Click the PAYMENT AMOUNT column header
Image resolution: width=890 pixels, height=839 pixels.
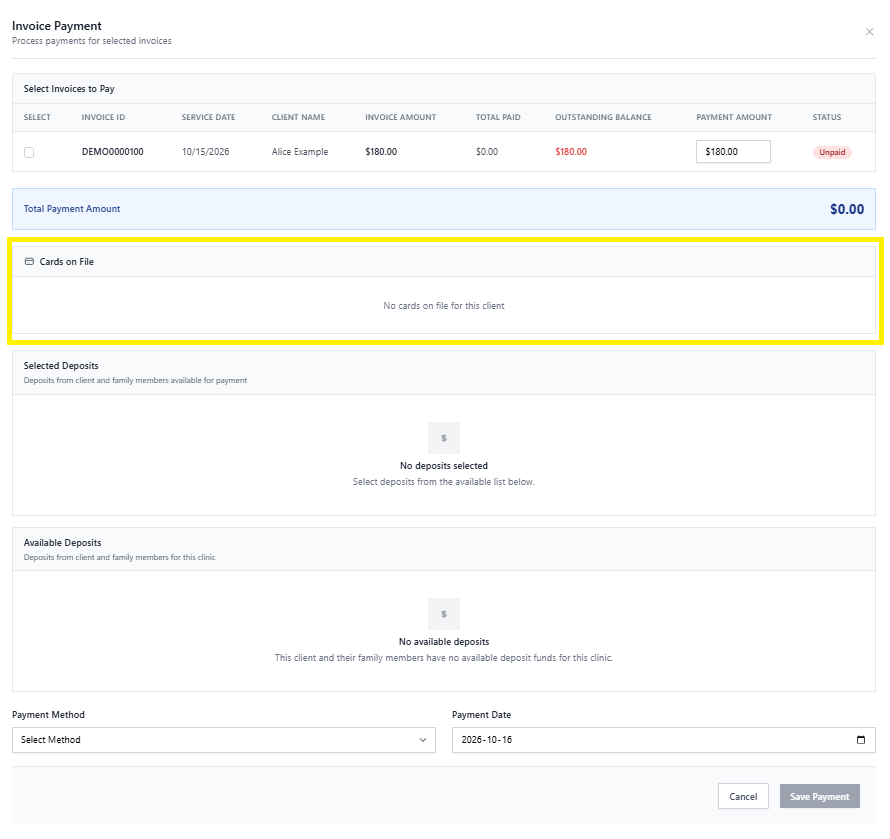(x=734, y=118)
